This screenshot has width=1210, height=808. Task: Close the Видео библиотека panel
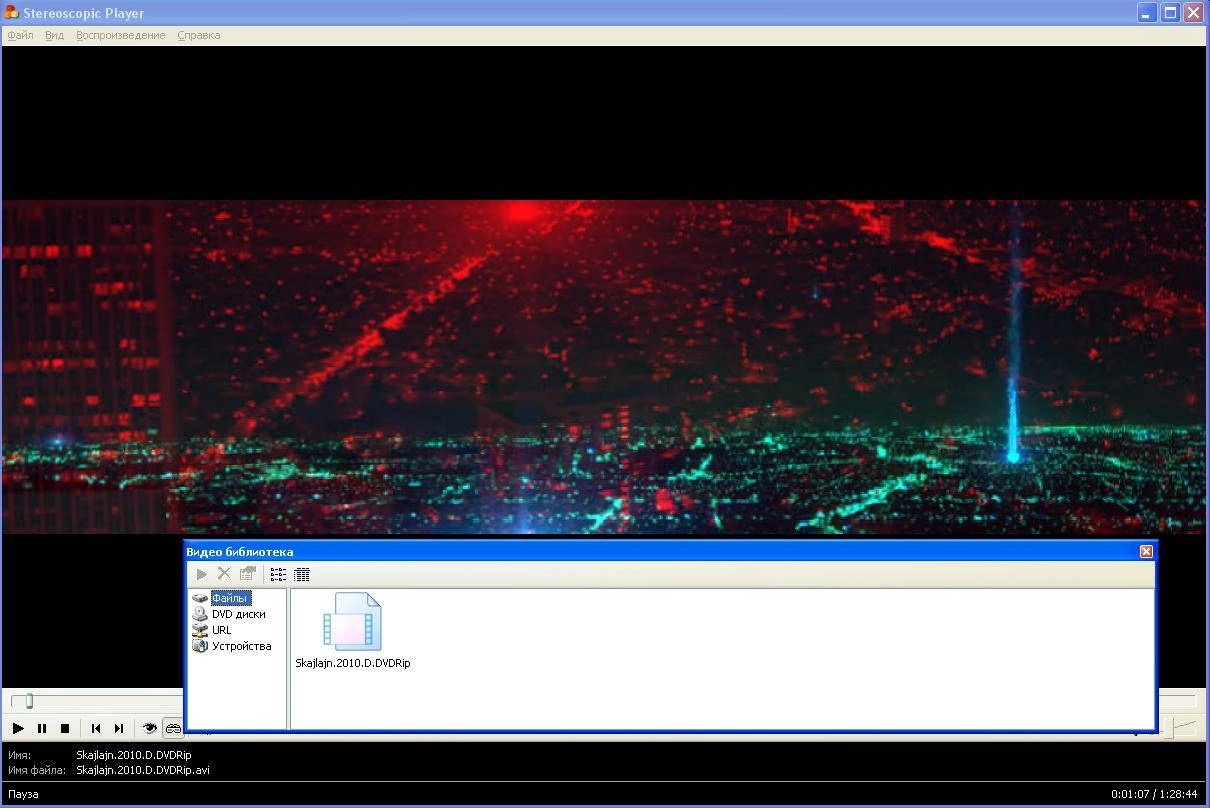[1146, 551]
